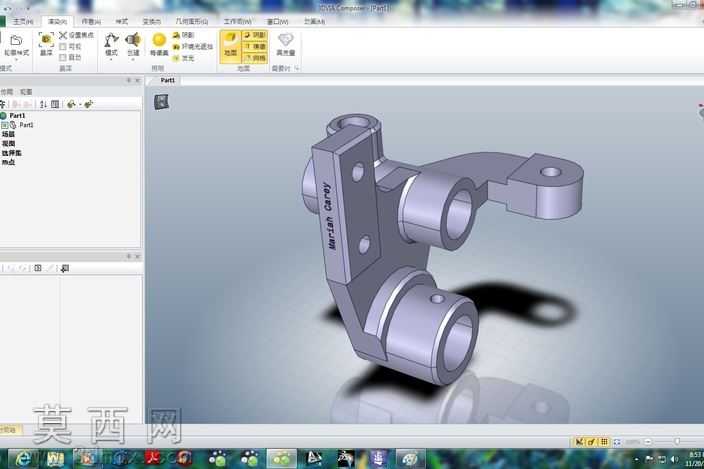
Task: Open the 窗口(W) ribbon tab
Action: pyautogui.click(x=277, y=22)
